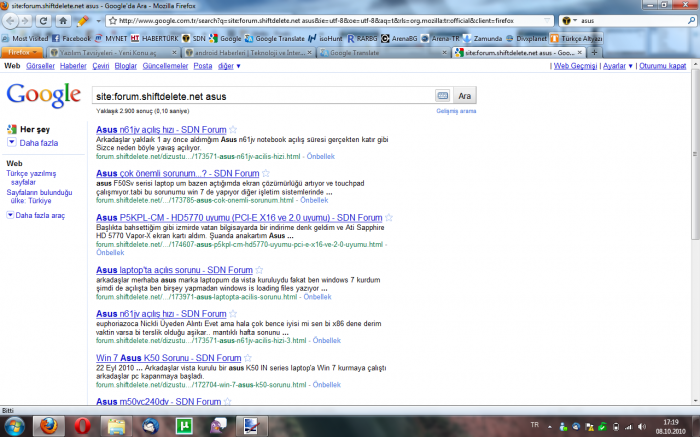Open the Windows Start orb
This screenshot has height=437, width=700.
pyautogui.click(x=14, y=426)
